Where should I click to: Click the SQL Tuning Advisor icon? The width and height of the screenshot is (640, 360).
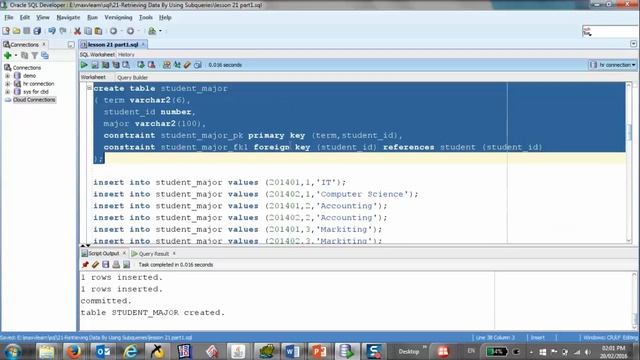coord(126,65)
